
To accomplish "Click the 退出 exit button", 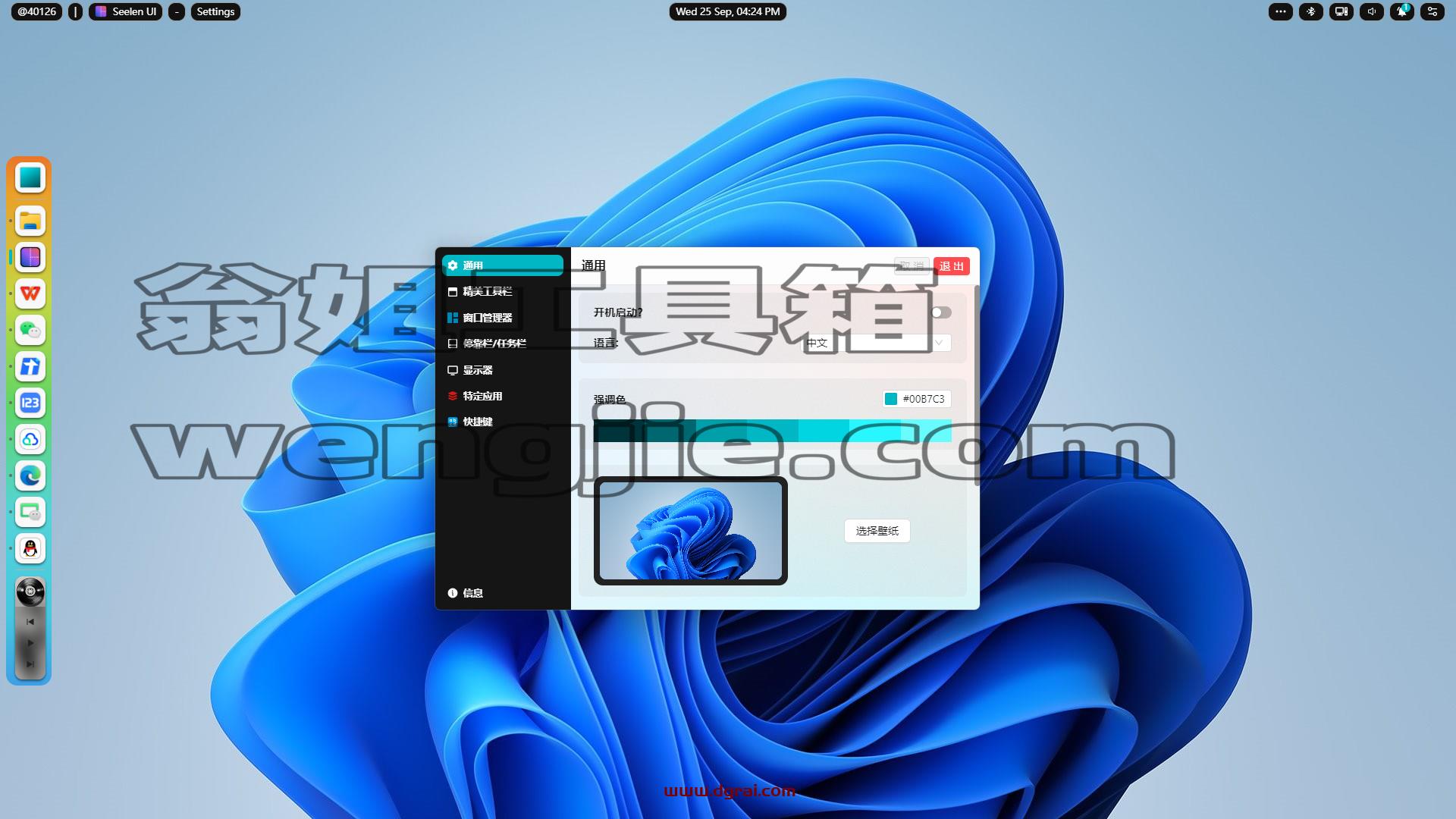I will tap(952, 266).
